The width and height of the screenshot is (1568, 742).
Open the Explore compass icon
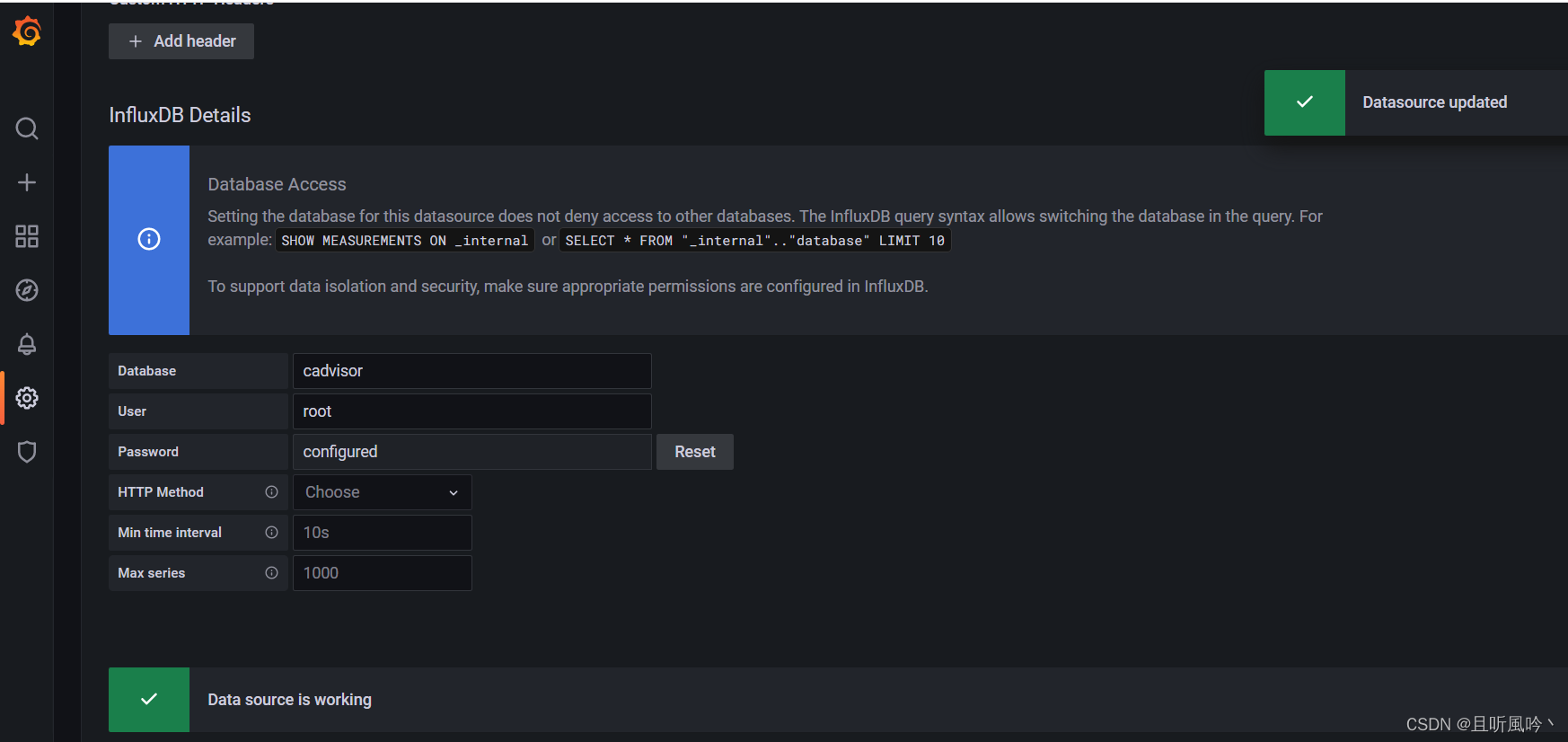[27, 290]
